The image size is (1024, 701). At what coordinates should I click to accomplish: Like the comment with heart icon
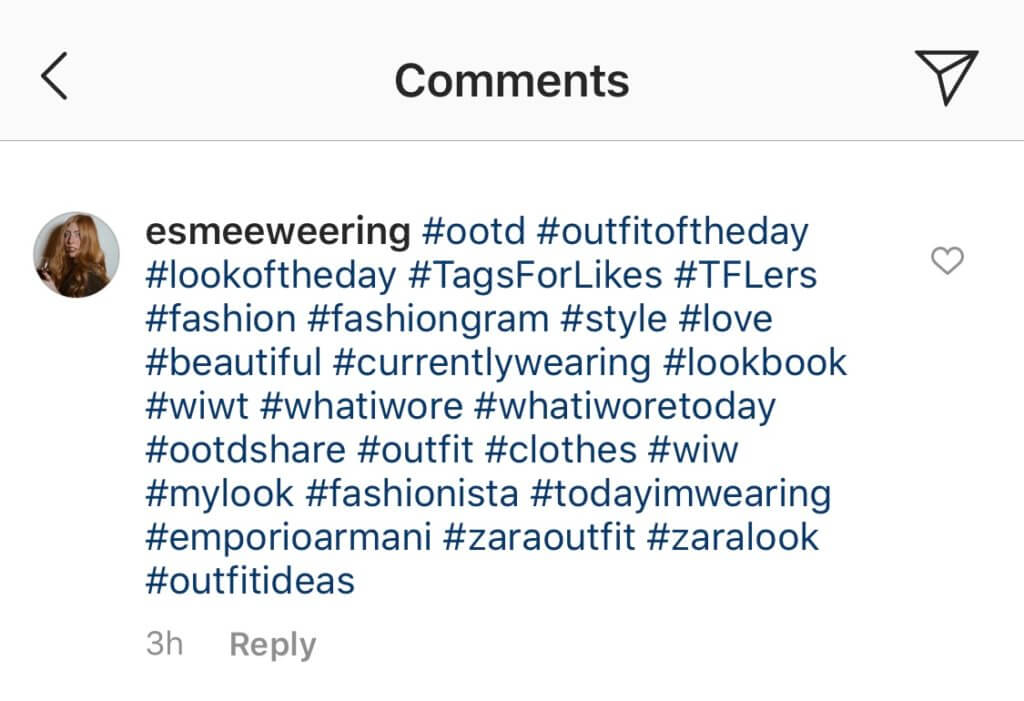946,262
